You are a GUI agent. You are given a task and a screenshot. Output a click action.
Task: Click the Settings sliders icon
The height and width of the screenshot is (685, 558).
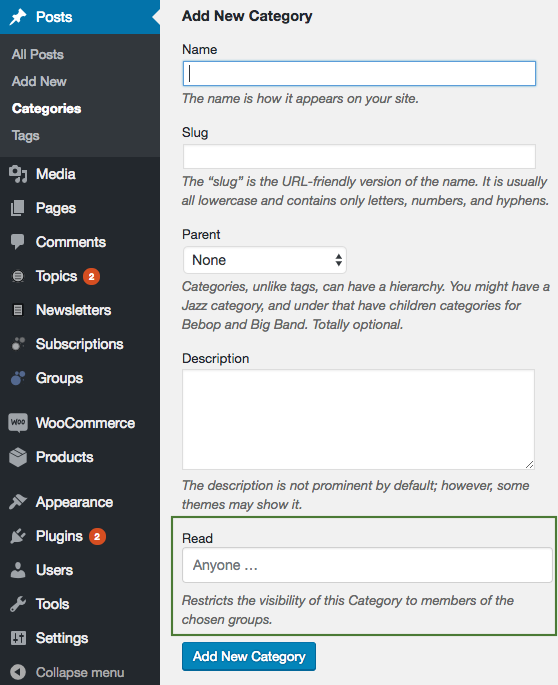coord(18,638)
